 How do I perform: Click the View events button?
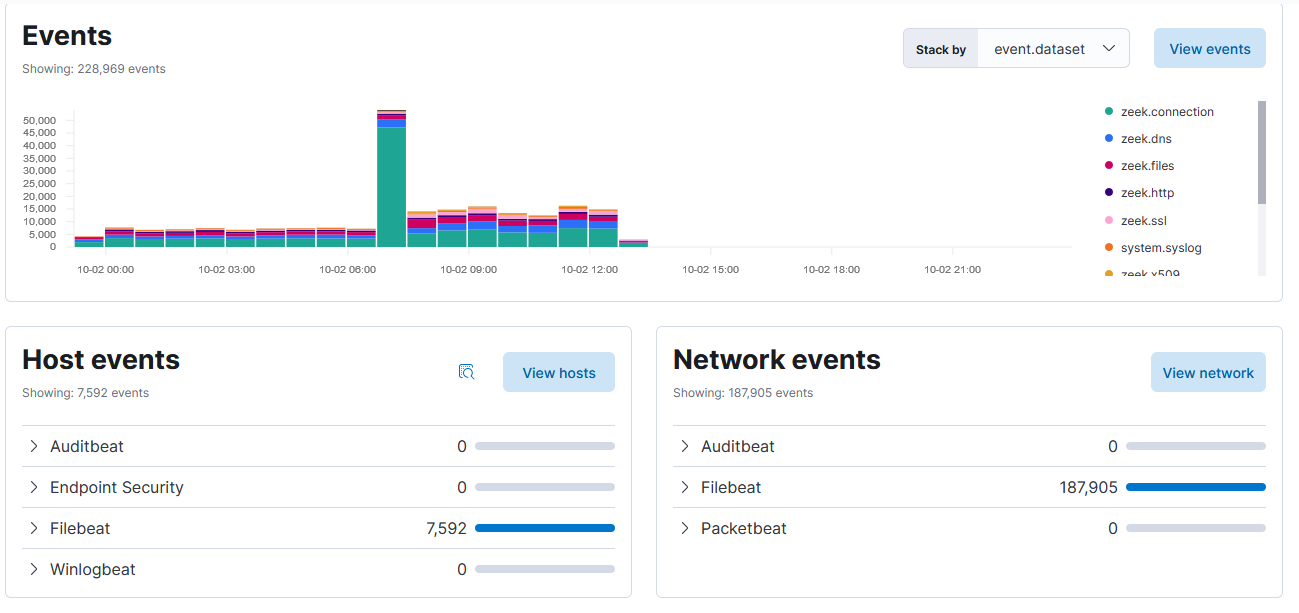(1209, 49)
